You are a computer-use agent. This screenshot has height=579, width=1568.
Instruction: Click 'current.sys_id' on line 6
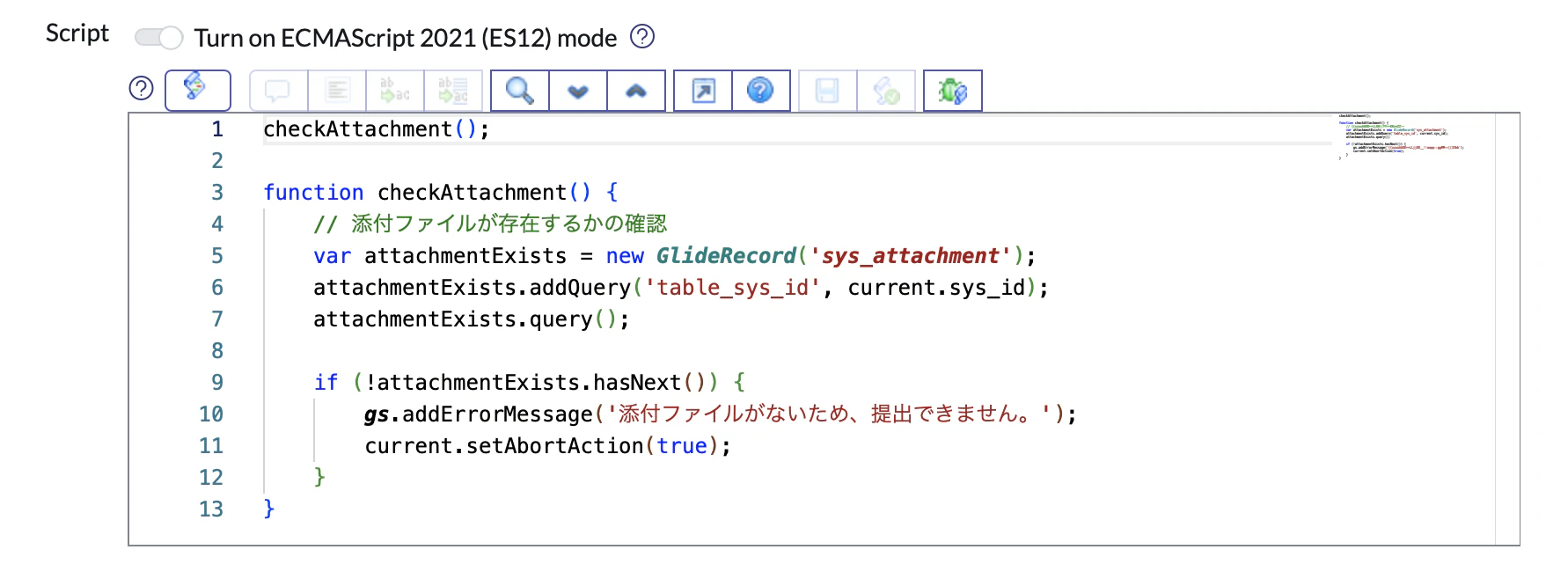[x=936, y=287]
